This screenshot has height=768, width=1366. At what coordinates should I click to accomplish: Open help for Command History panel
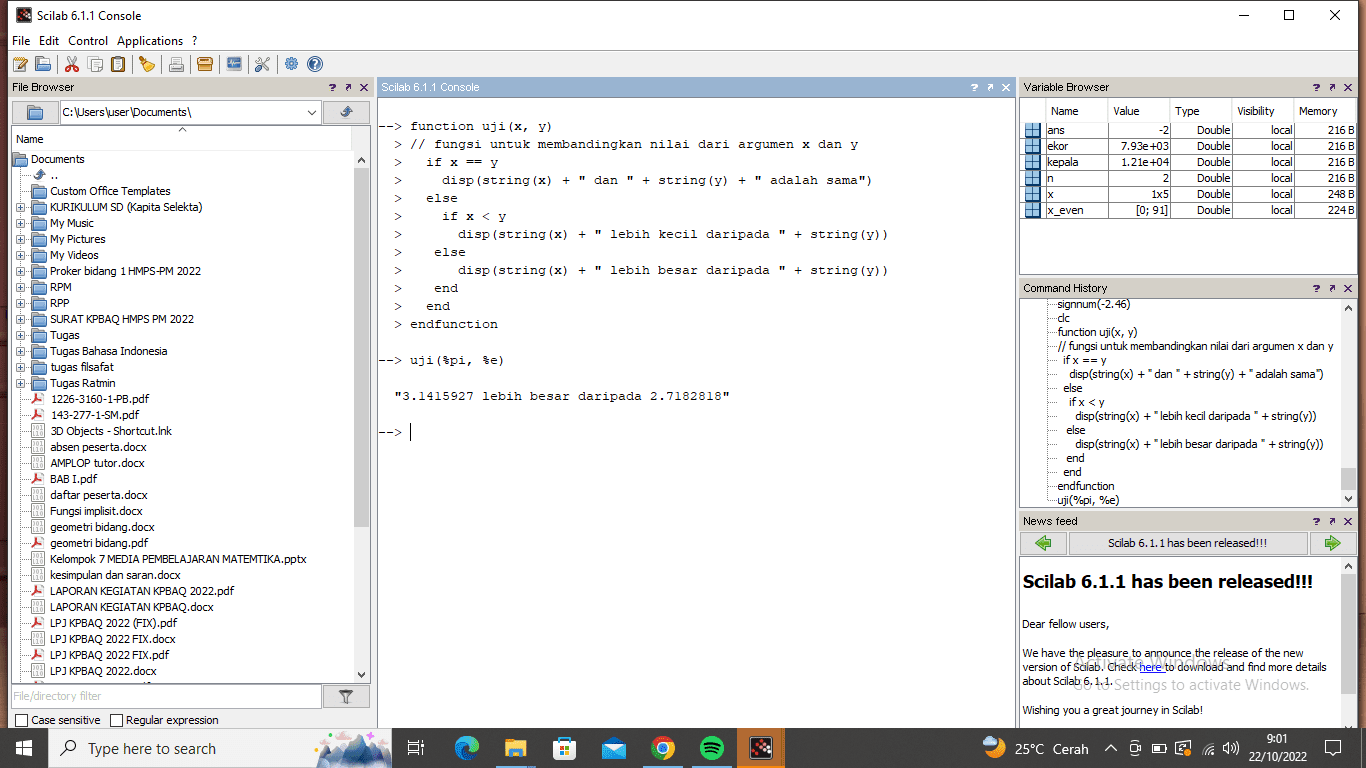click(1316, 288)
